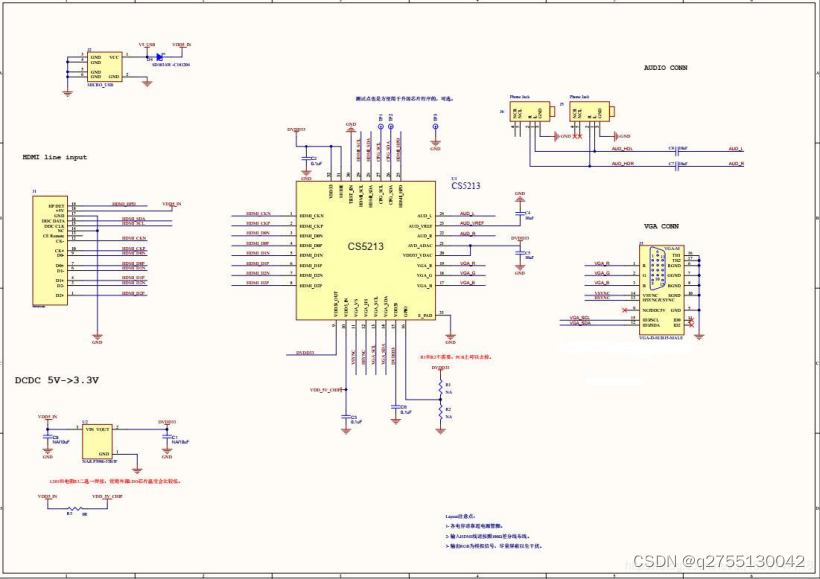Viewport: 820px width, 579px height.
Task: Select the large CS5213 text inside the chip
Action: coord(366,246)
